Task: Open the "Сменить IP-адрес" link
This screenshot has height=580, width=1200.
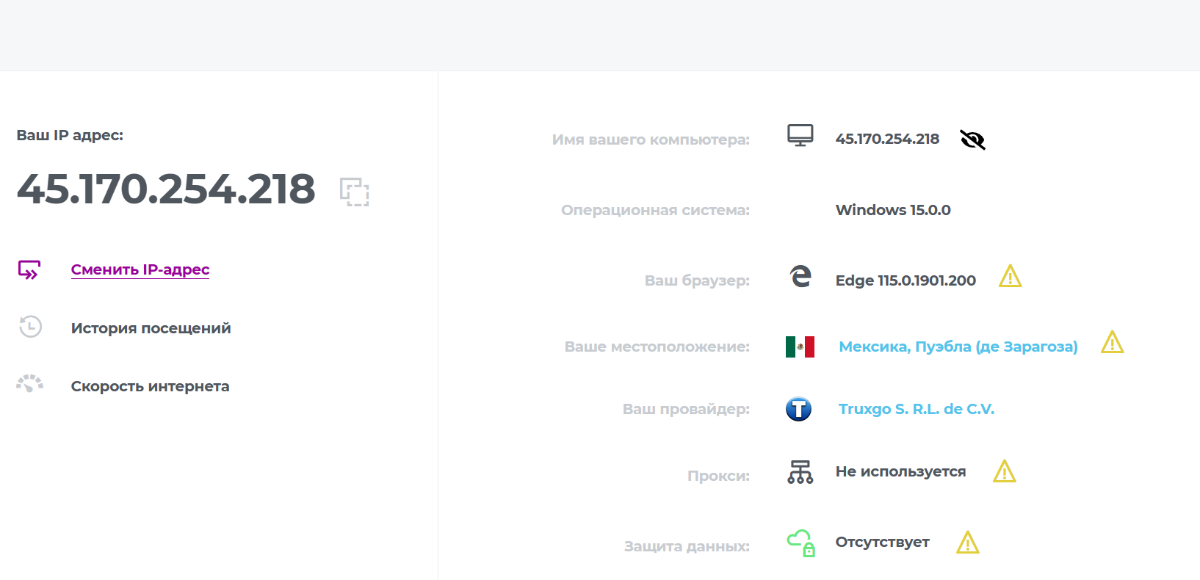Action: (x=140, y=270)
